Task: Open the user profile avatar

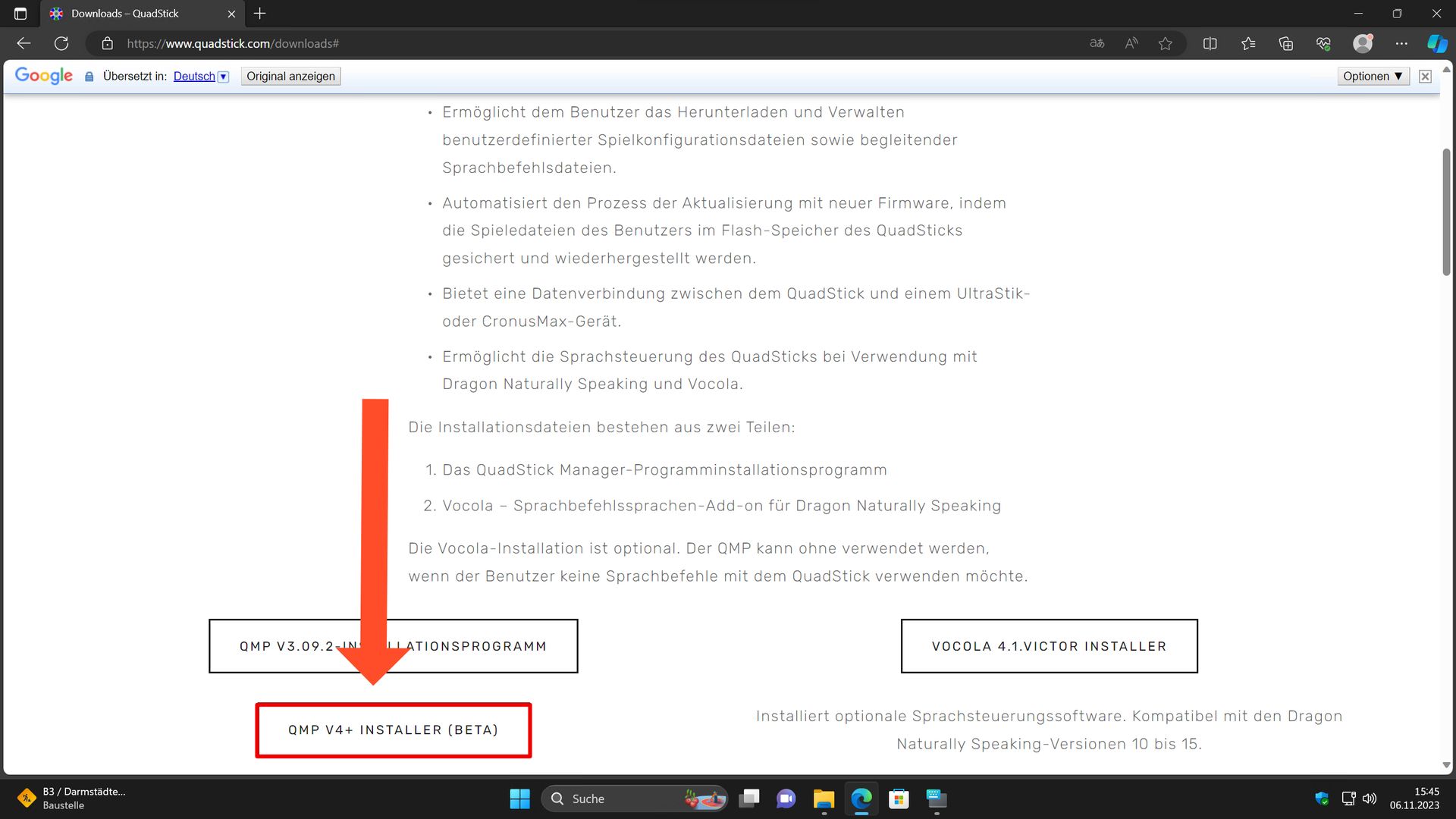Action: click(x=1363, y=43)
